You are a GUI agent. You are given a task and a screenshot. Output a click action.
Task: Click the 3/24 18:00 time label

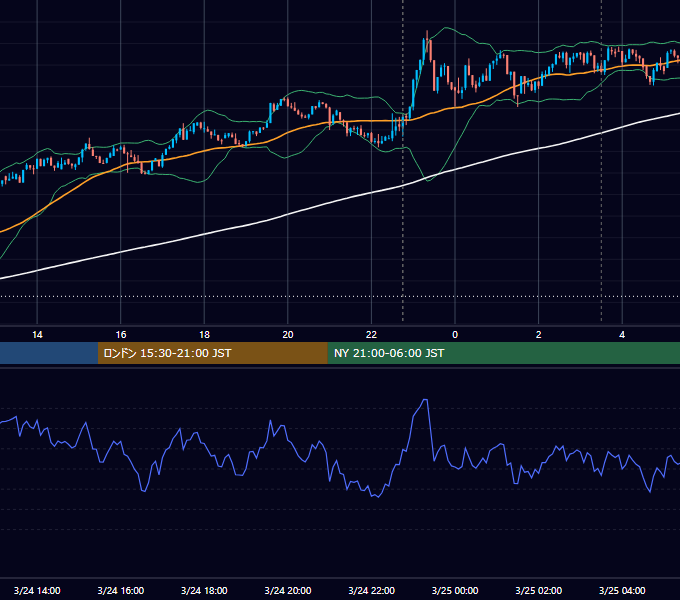[204, 590]
